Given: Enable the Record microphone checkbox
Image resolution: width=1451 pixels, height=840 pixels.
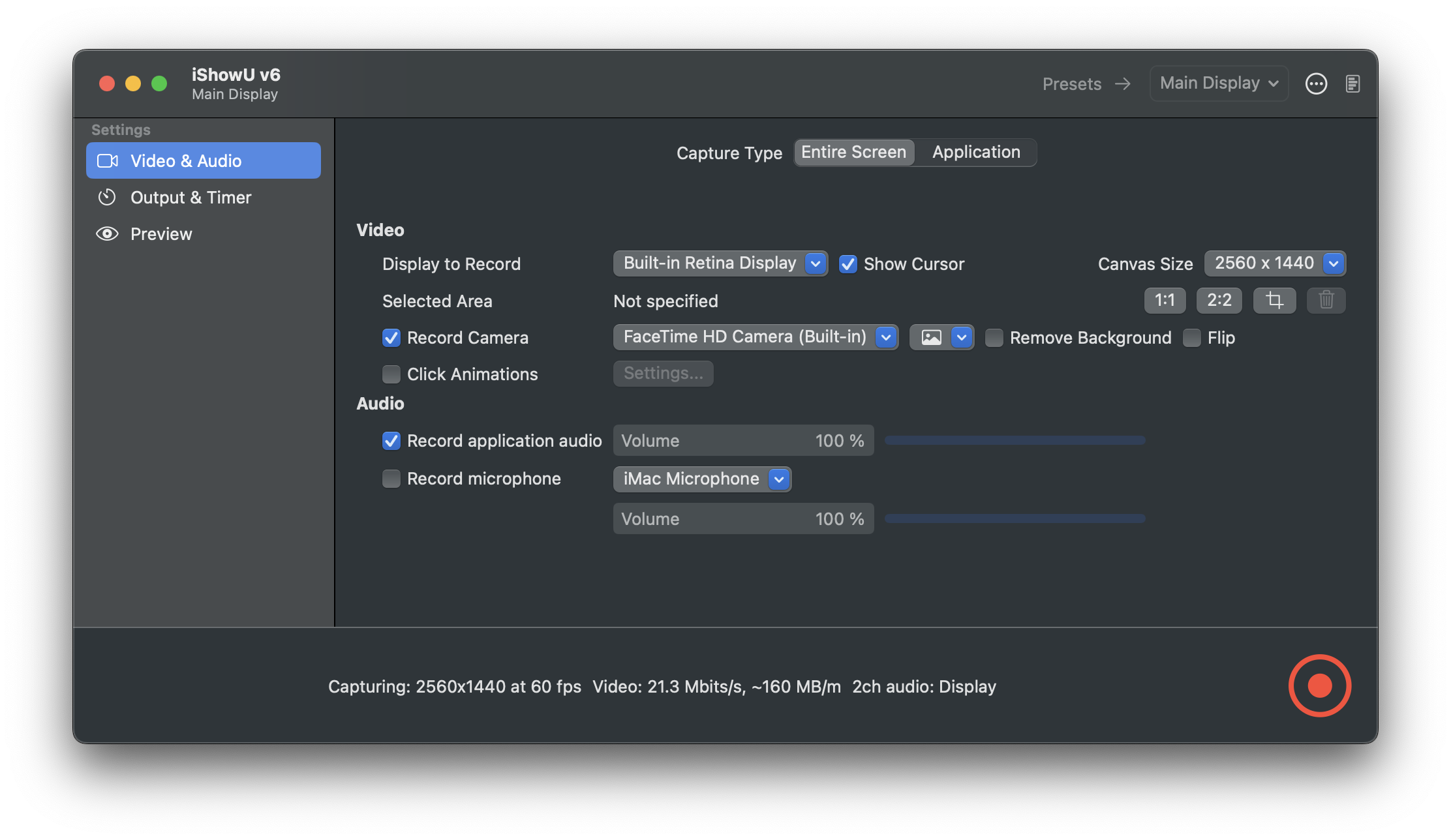Looking at the screenshot, I should [391, 479].
